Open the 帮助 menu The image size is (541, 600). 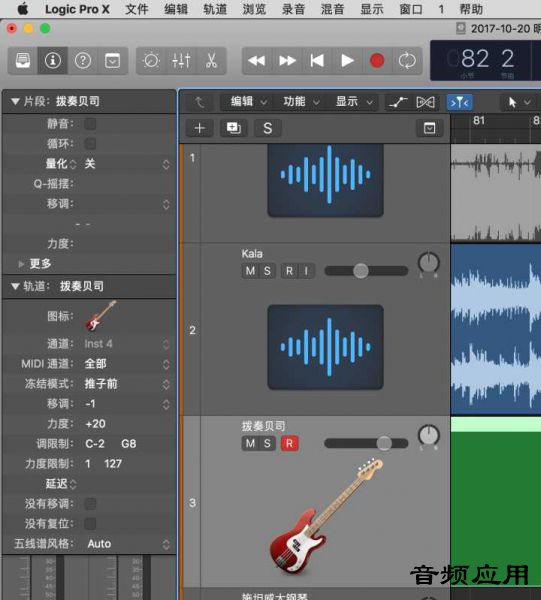(x=471, y=9)
